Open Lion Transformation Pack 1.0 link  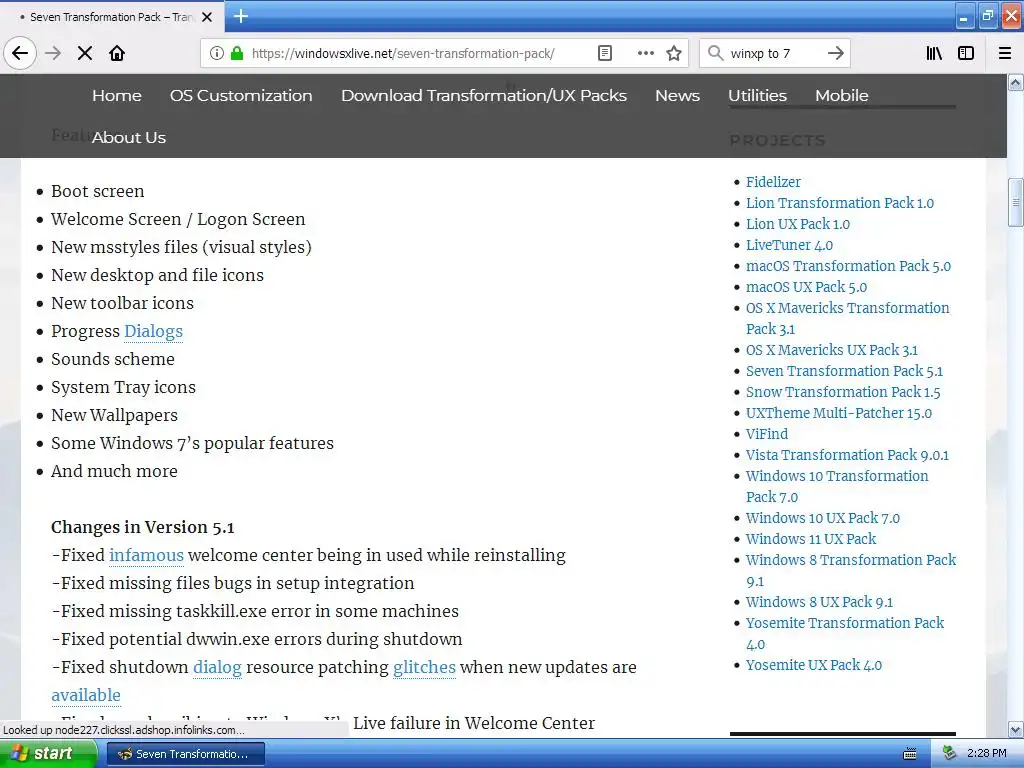[x=840, y=203]
